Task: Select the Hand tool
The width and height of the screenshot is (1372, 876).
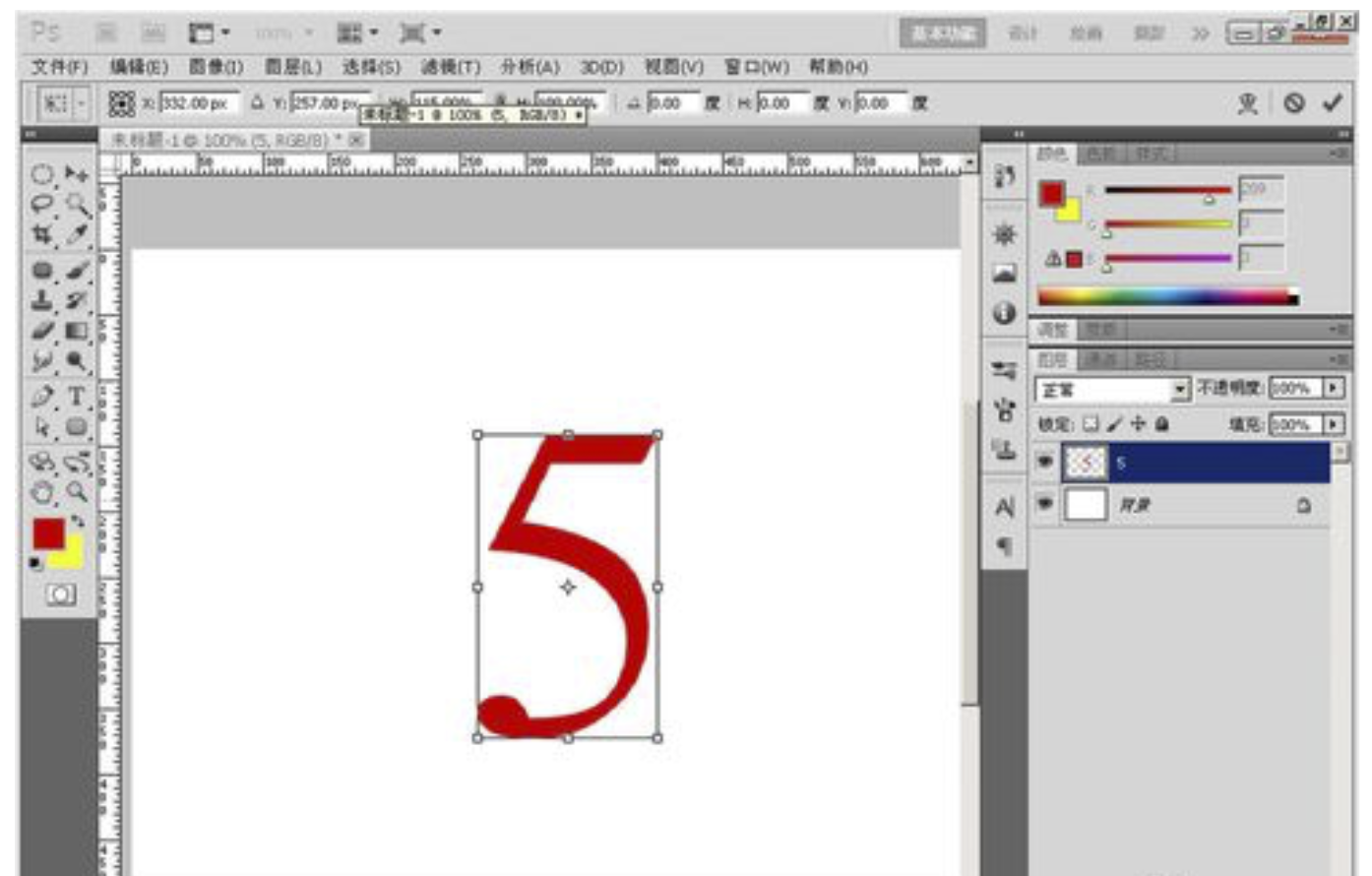Action: [x=42, y=492]
